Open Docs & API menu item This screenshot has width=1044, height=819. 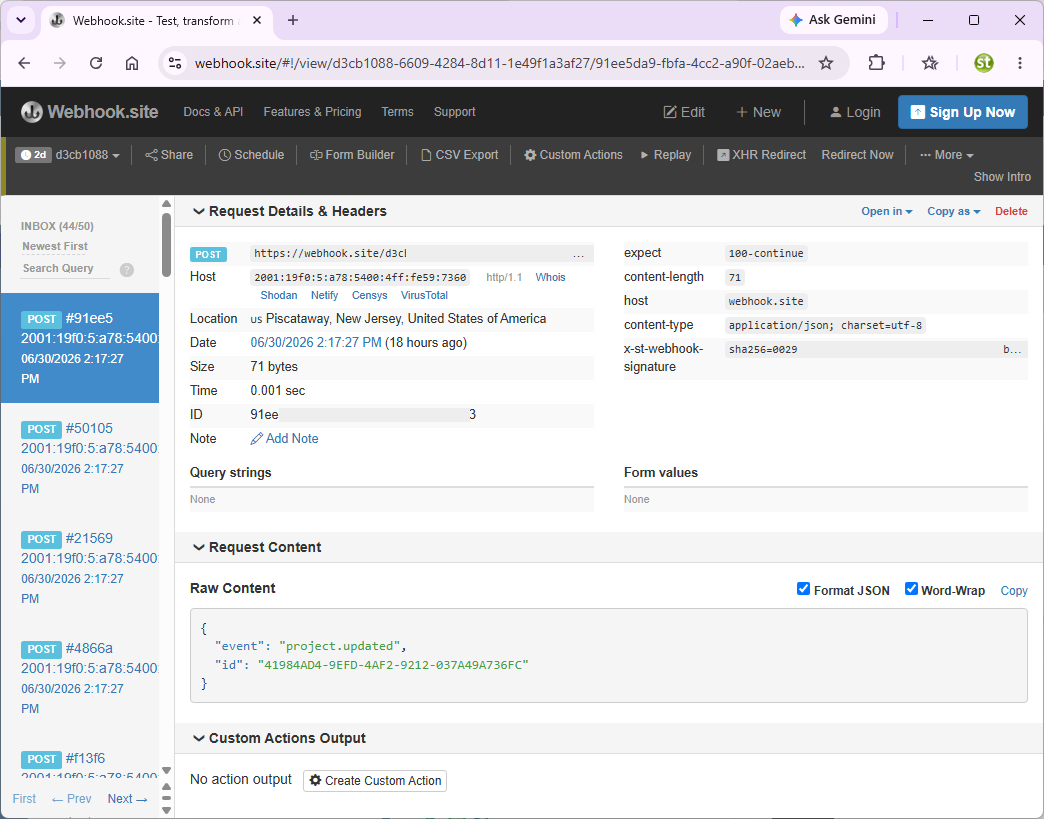(x=213, y=112)
